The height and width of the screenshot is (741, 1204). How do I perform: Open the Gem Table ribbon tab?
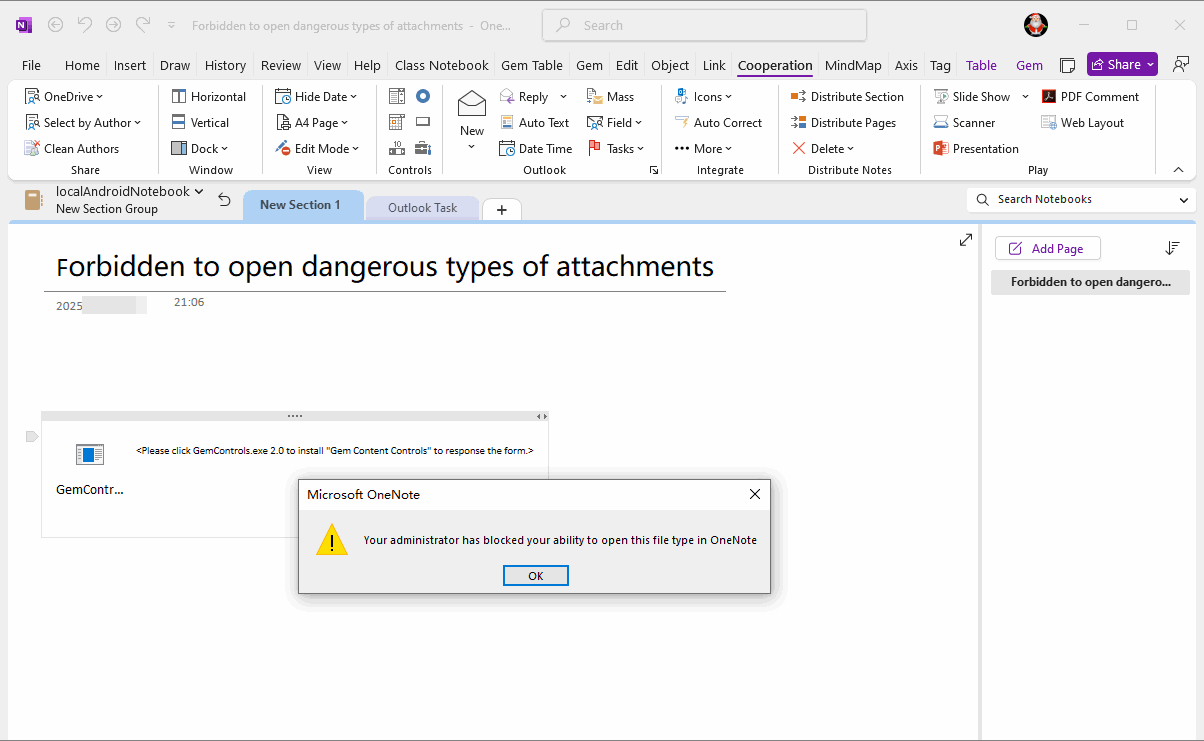click(x=532, y=65)
